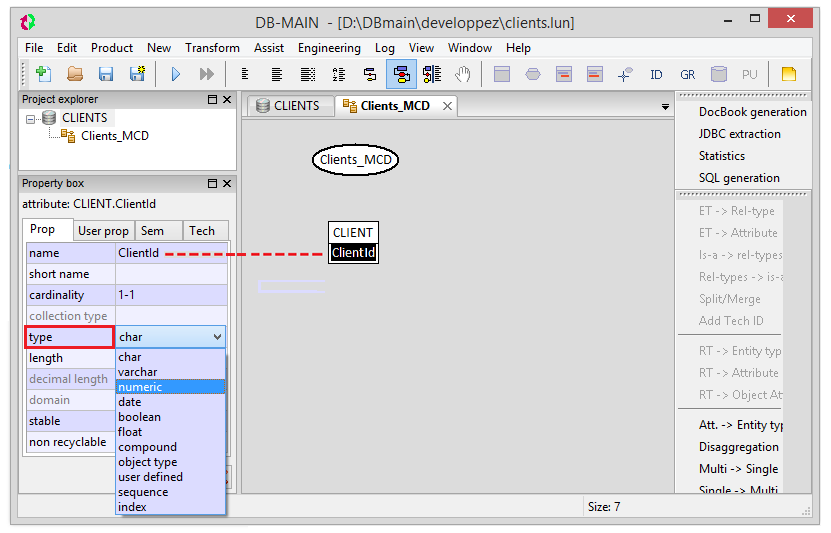
Task: Click the graphical dependency view icon
Action: [432, 74]
